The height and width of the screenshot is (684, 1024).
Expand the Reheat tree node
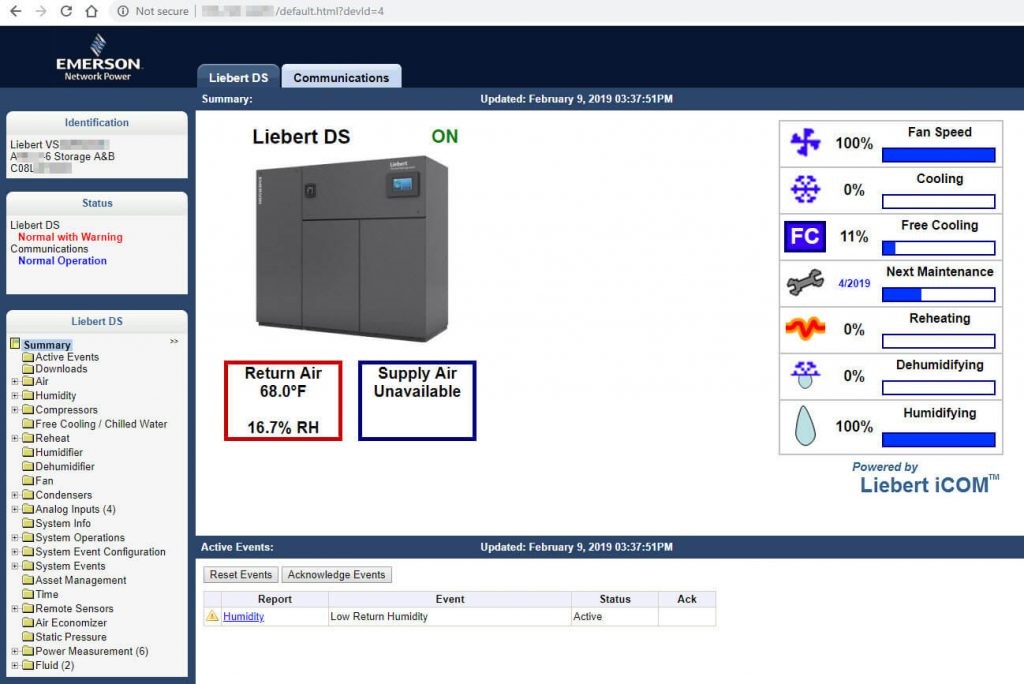[x=14, y=438]
